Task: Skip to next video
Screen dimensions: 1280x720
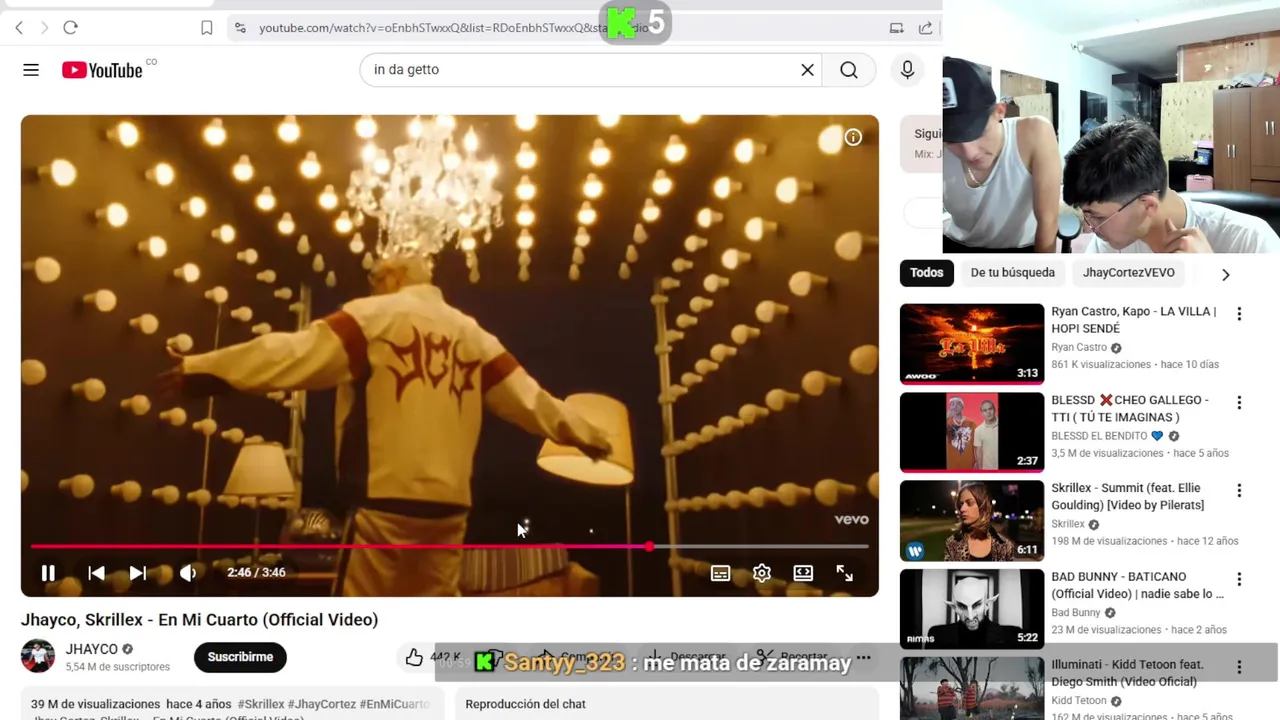Action: click(138, 573)
